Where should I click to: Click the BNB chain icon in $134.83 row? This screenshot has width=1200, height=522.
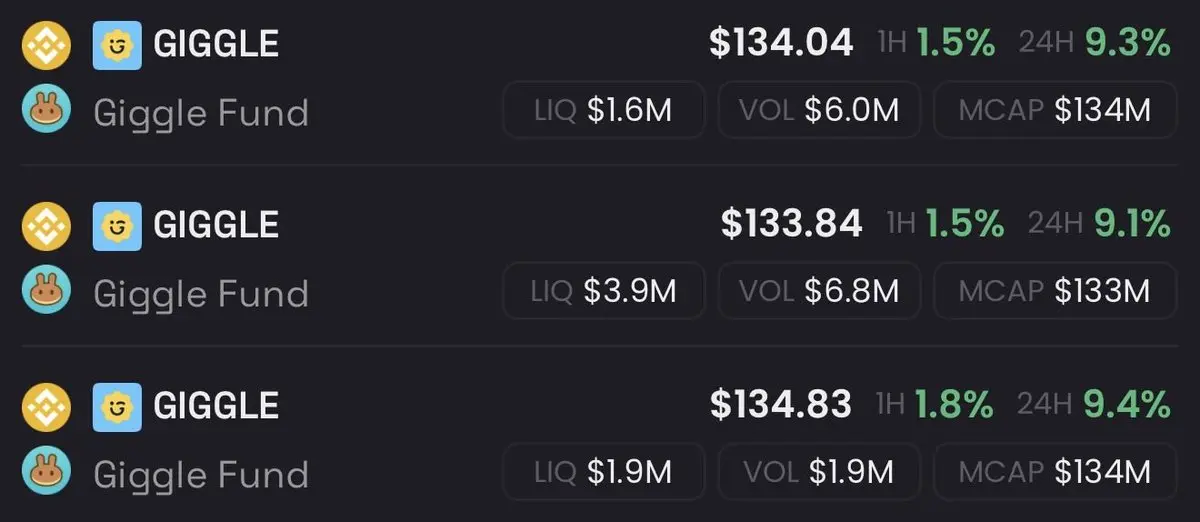coord(46,405)
